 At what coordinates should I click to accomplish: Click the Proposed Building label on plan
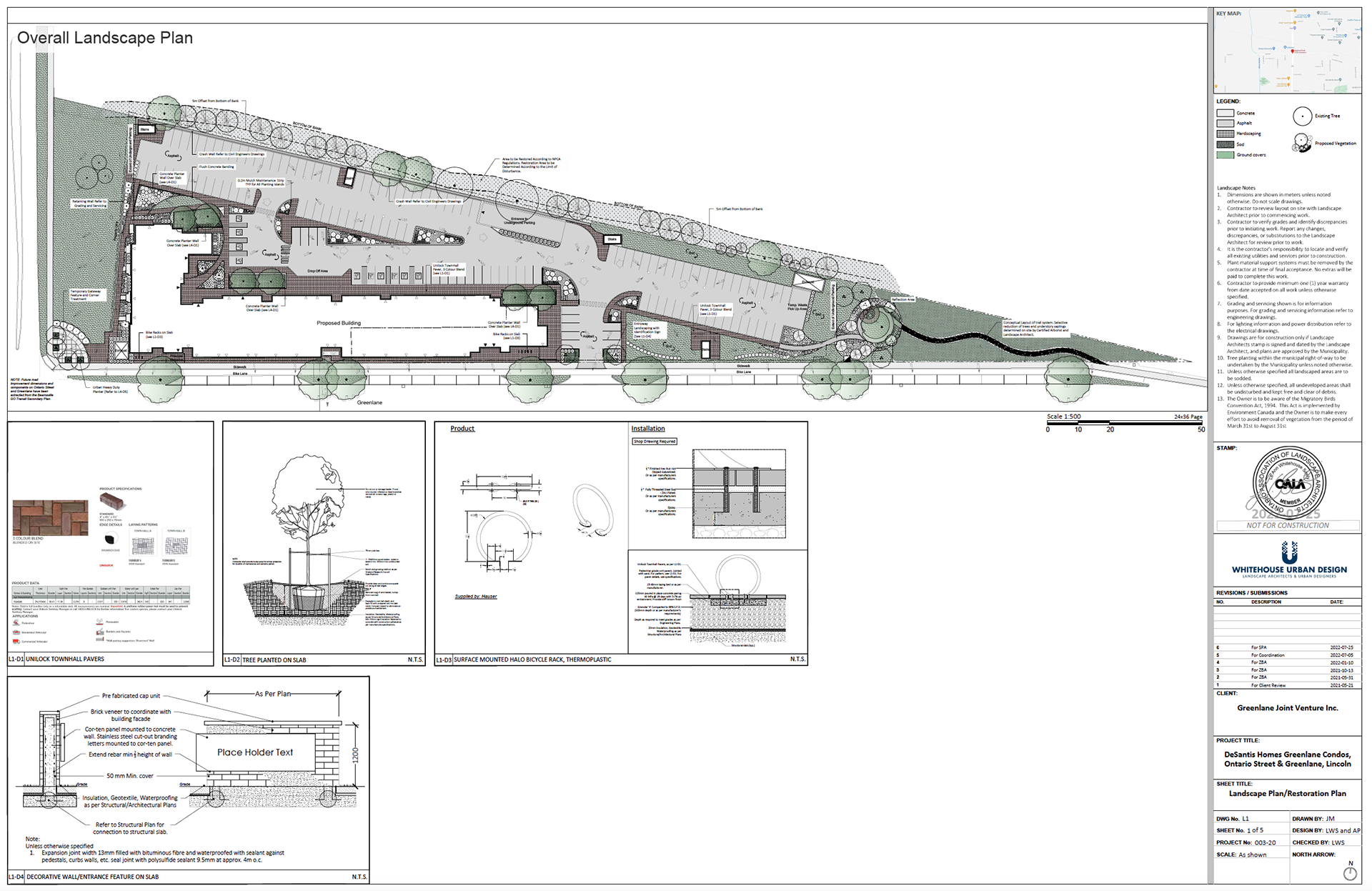coord(339,323)
